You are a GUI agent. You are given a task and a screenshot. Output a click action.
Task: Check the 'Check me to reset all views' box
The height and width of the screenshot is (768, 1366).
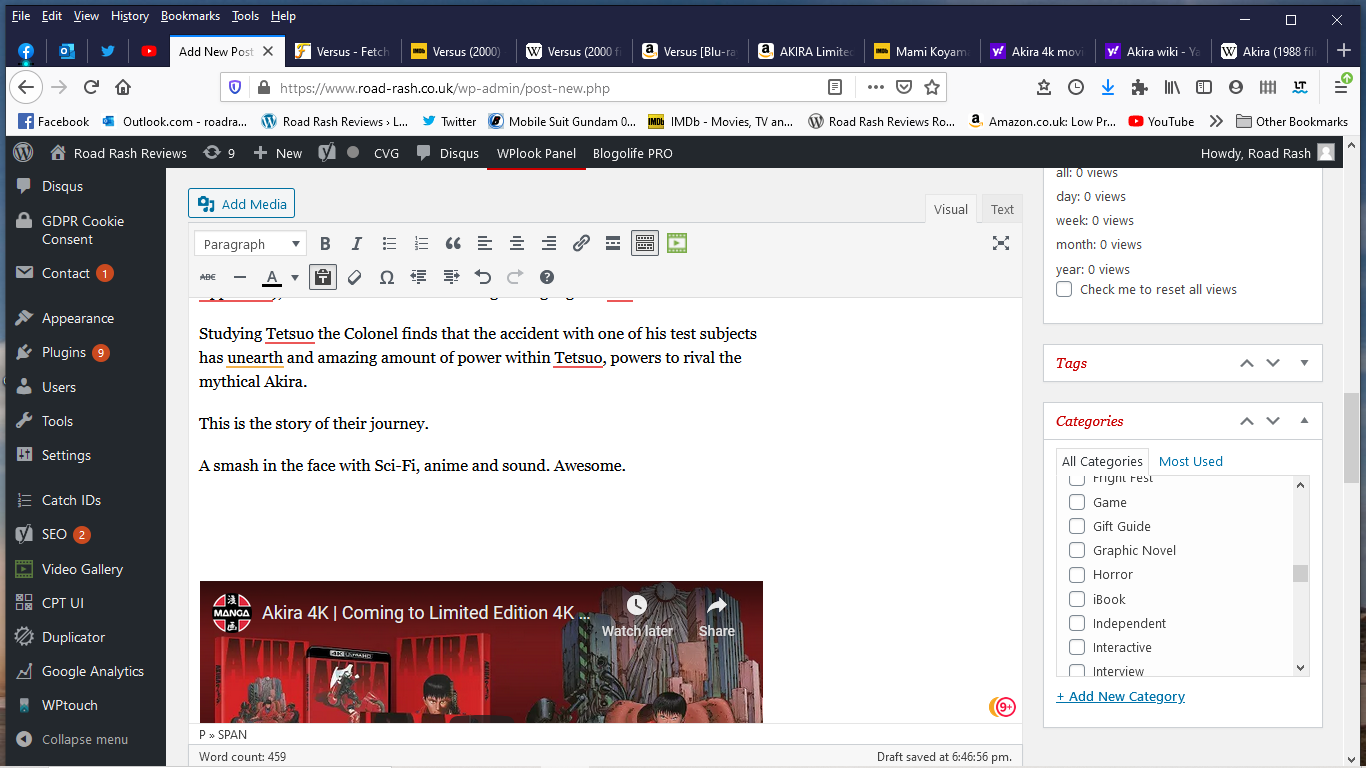click(1064, 290)
